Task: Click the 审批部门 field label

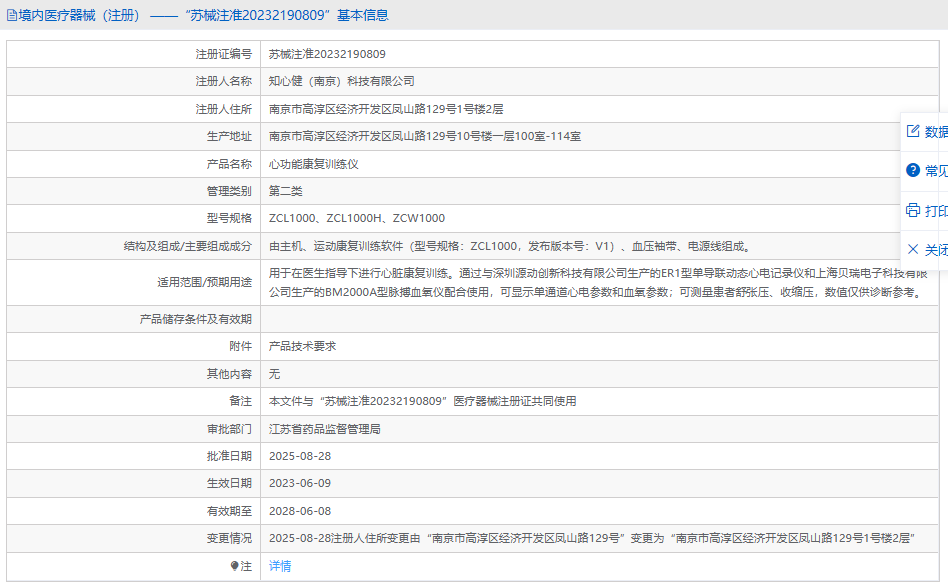Action: point(229,429)
